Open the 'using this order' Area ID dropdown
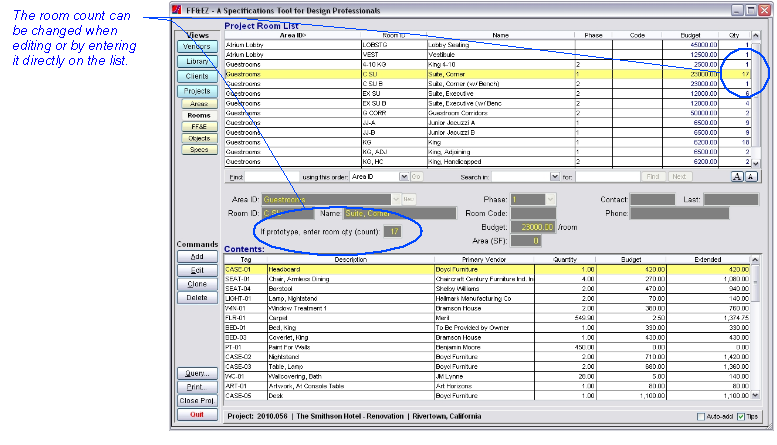This screenshot has height=445, width=777. 404,177
